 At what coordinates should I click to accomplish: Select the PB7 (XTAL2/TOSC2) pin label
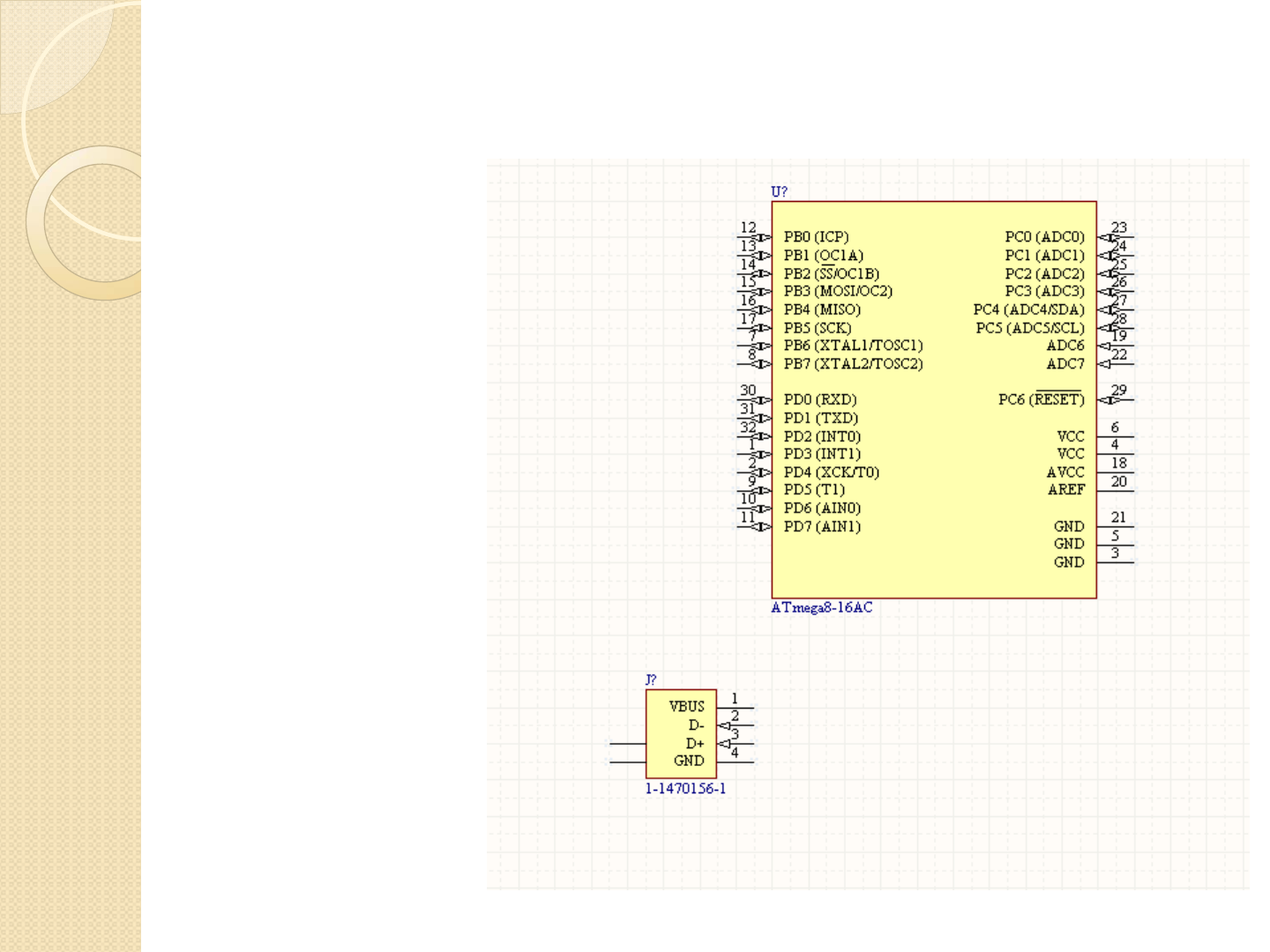[853, 364]
